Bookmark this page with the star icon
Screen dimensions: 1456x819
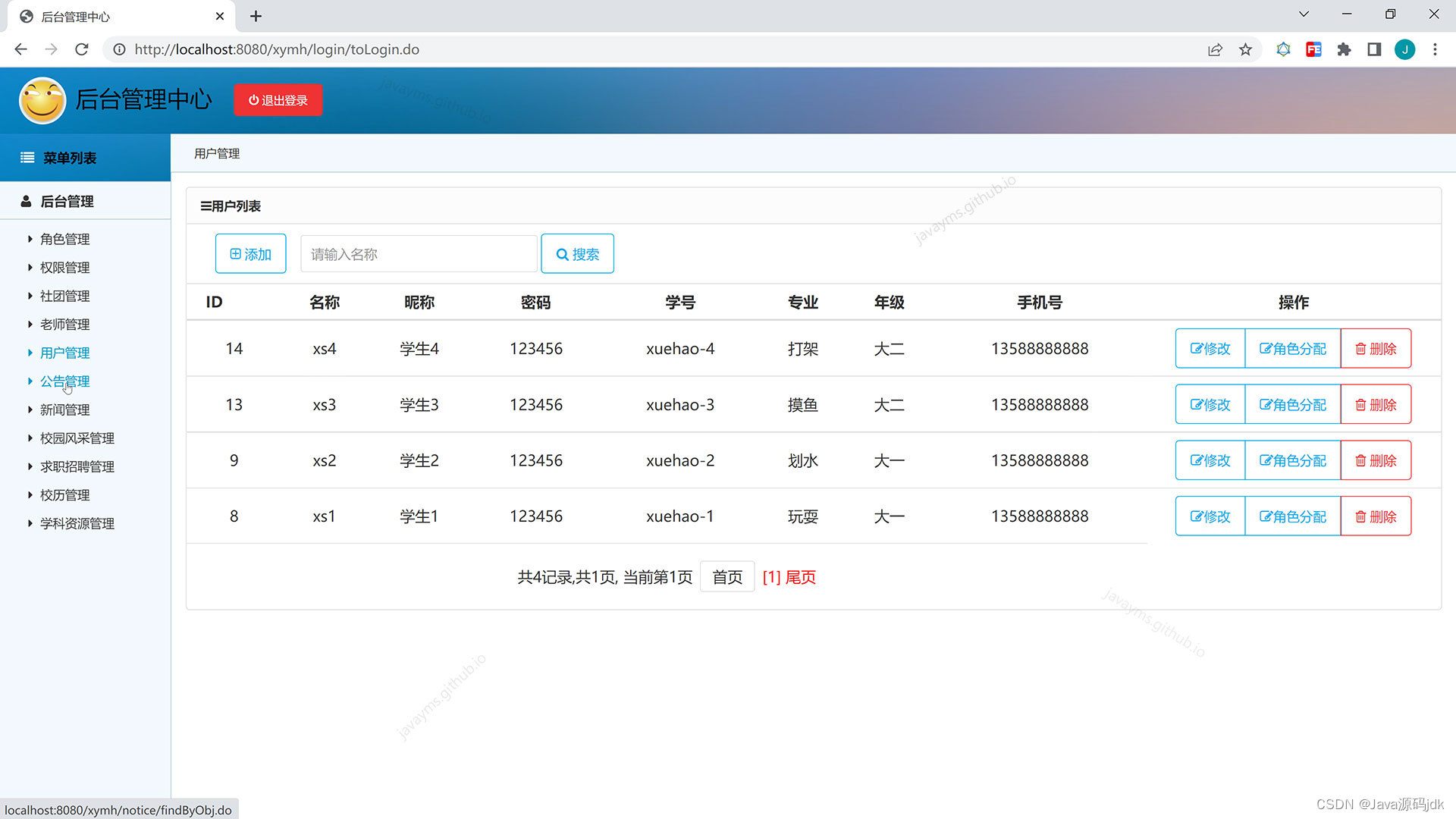click(x=1245, y=49)
